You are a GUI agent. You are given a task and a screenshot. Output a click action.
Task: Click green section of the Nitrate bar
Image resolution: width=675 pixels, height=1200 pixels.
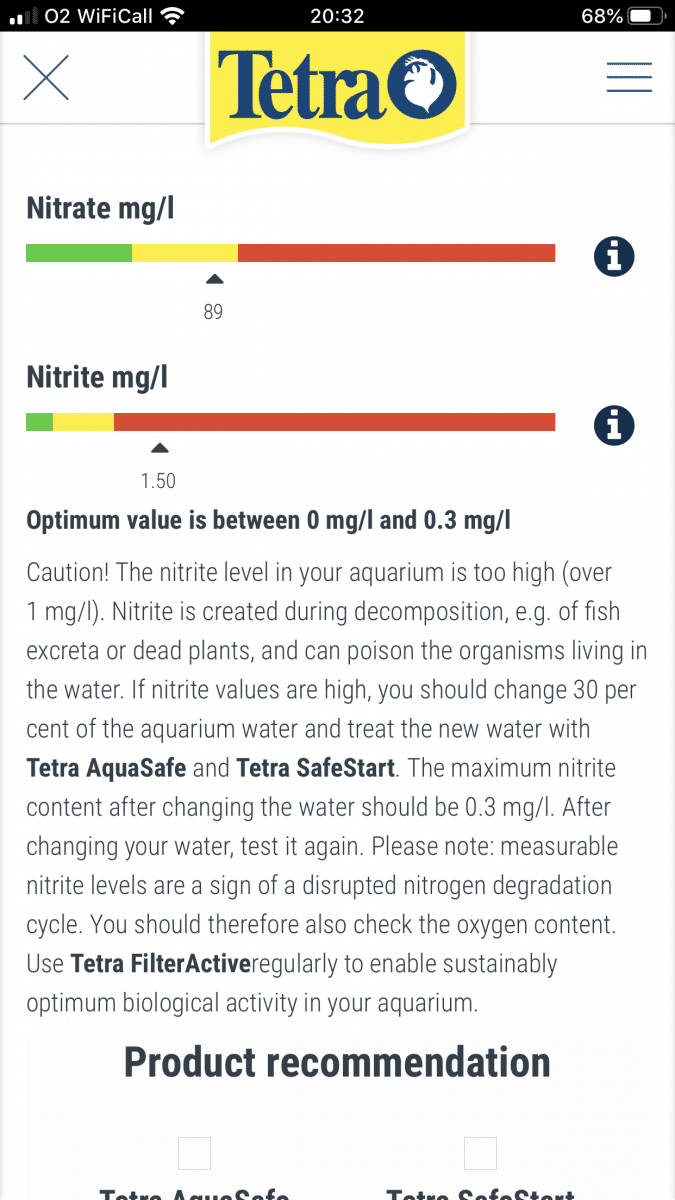79,253
